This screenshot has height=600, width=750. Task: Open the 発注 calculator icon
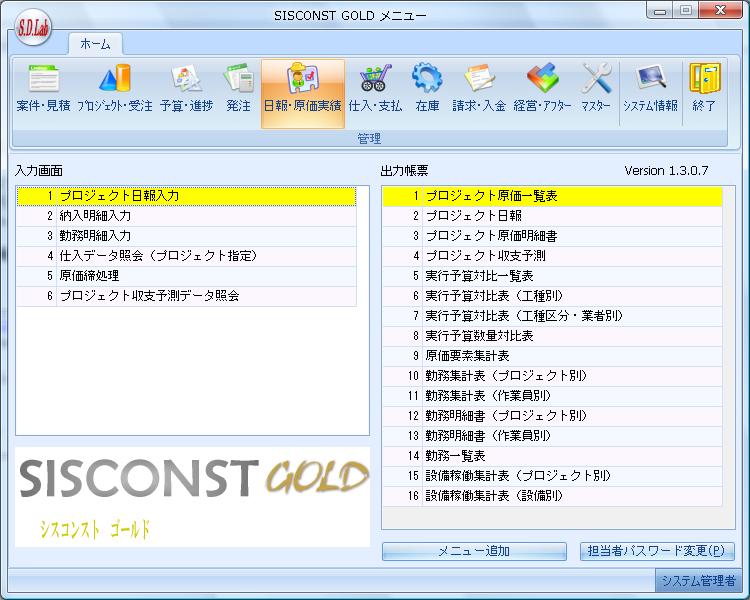click(x=238, y=89)
